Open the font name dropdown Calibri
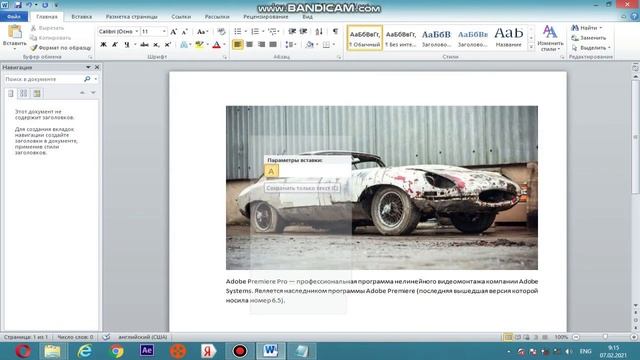The width and height of the screenshot is (640, 360). (137, 31)
